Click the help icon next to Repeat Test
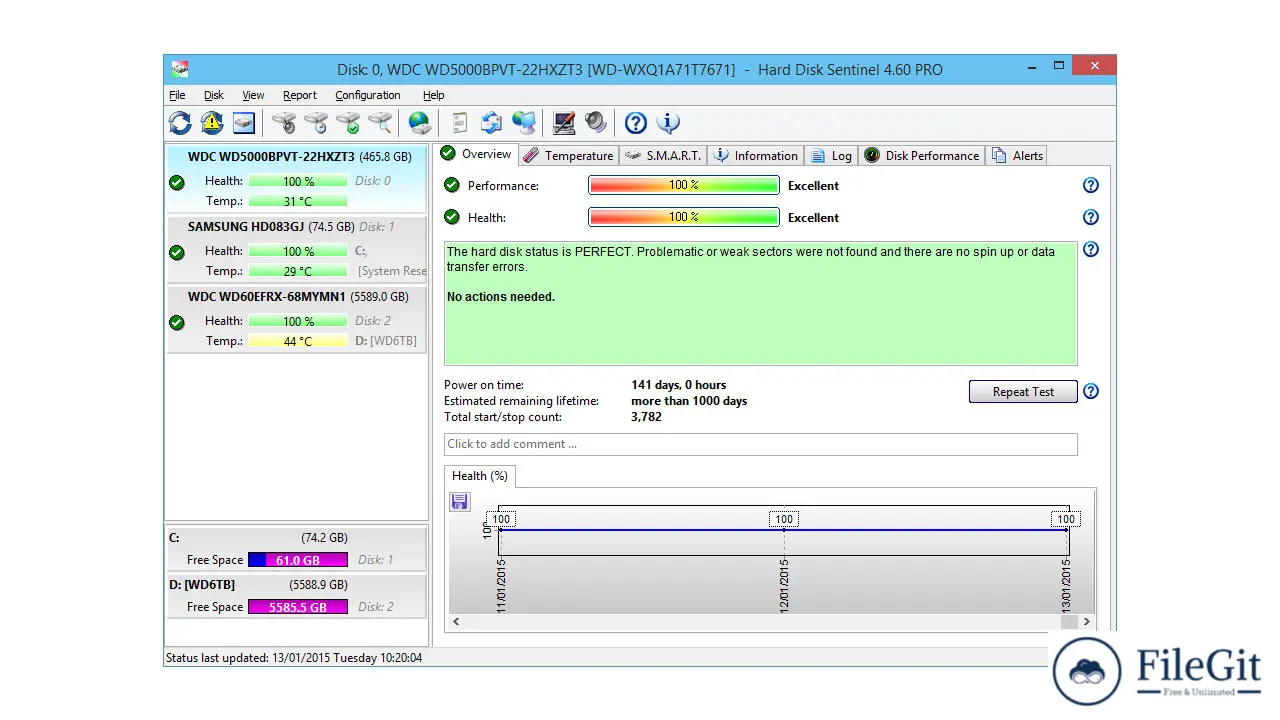1280x720 pixels. pos(1091,391)
